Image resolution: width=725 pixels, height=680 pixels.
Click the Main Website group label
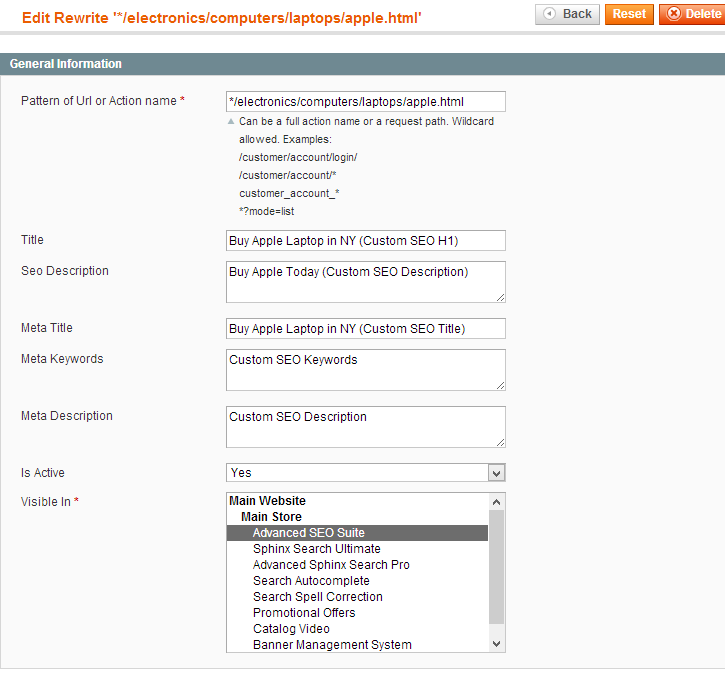click(x=267, y=501)
